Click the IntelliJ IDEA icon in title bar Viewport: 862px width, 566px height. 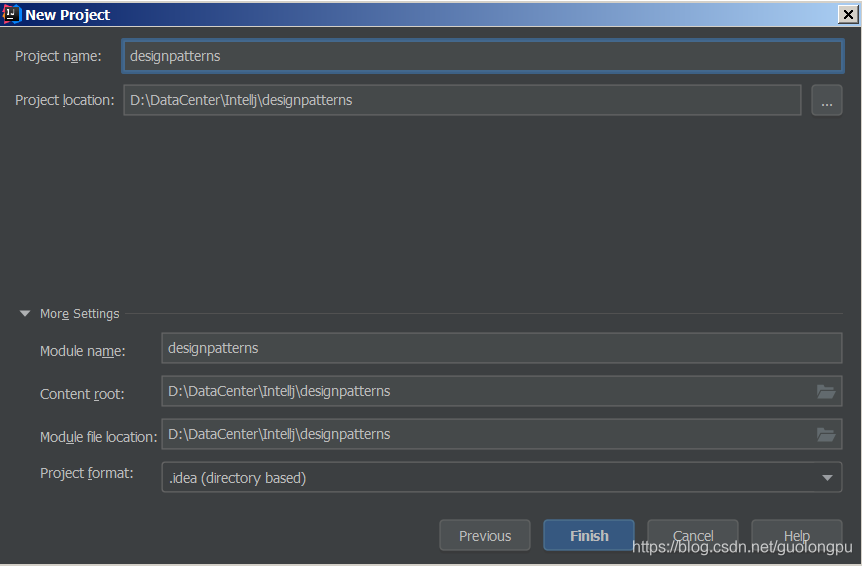(12, 14)
